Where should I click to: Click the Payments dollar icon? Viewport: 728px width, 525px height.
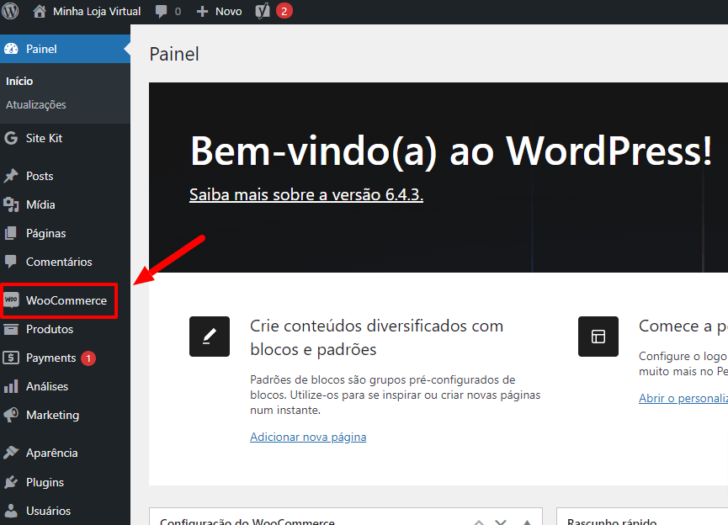(11, 358)
